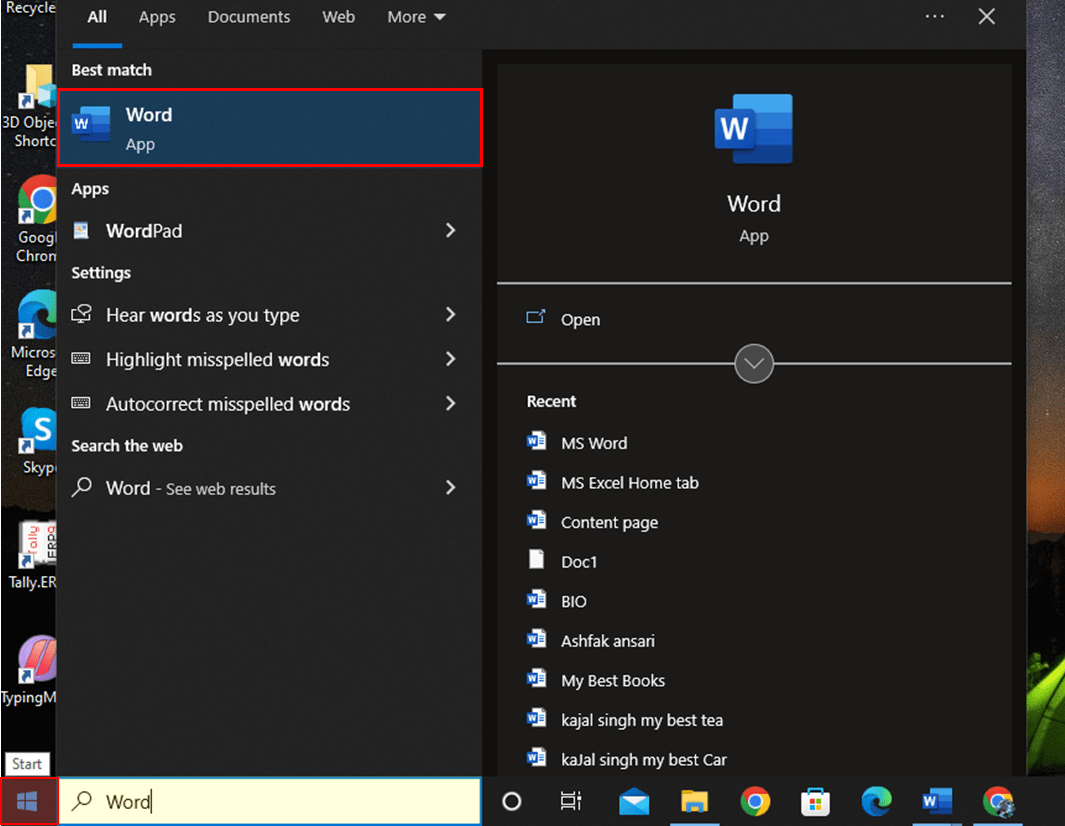Open MS Excel Home tab recent file

coord(628,482)
